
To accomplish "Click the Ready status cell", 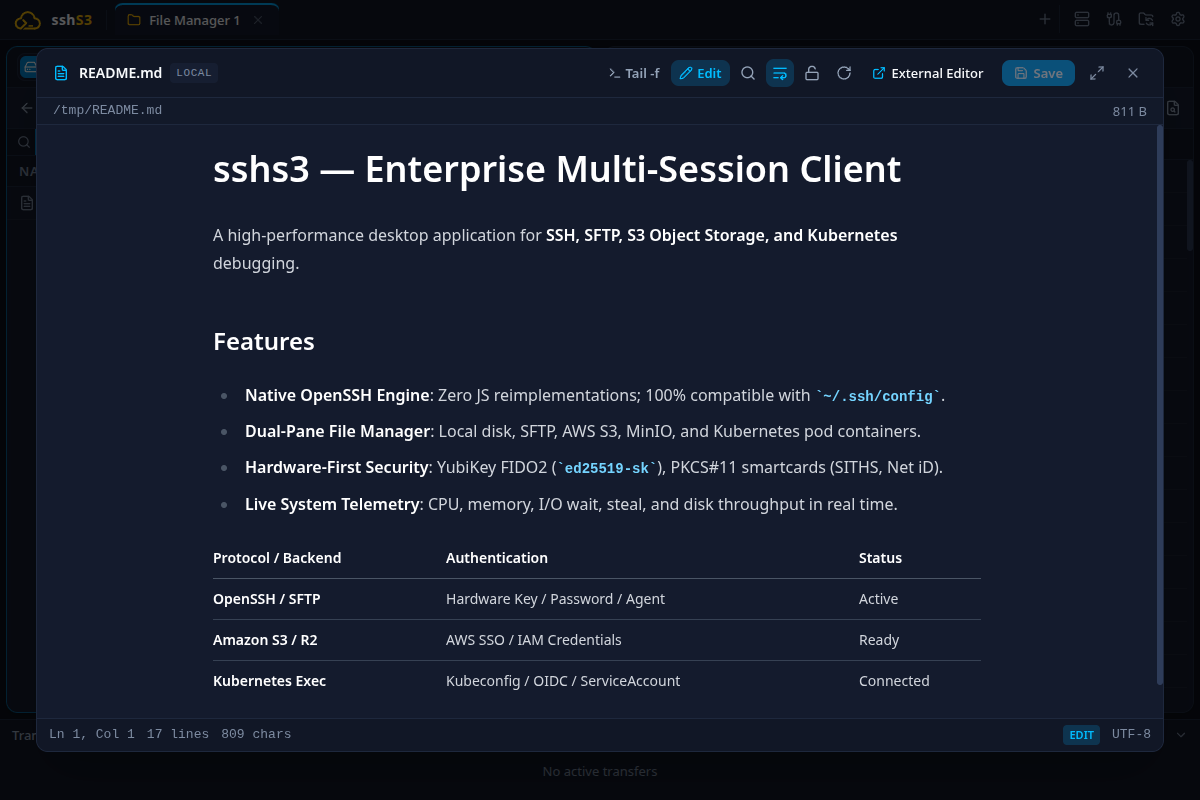I will point(879,640).
